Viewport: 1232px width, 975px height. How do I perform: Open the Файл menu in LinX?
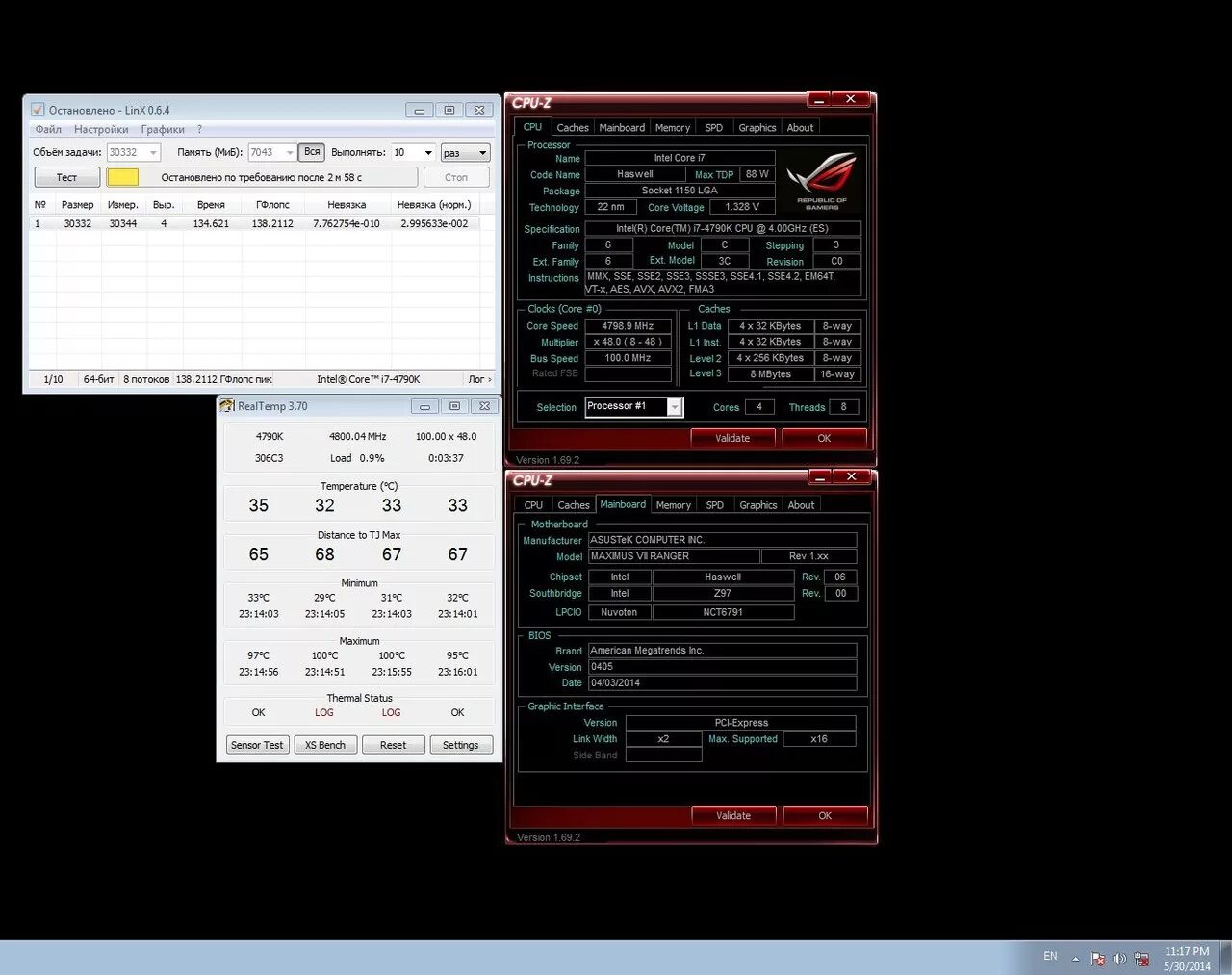point(48,129)
